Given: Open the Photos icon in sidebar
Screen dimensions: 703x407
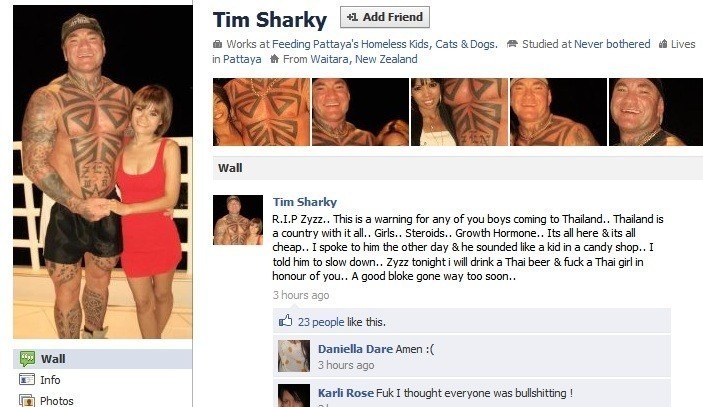Looking at the screenshot, I should click(27, 400).
